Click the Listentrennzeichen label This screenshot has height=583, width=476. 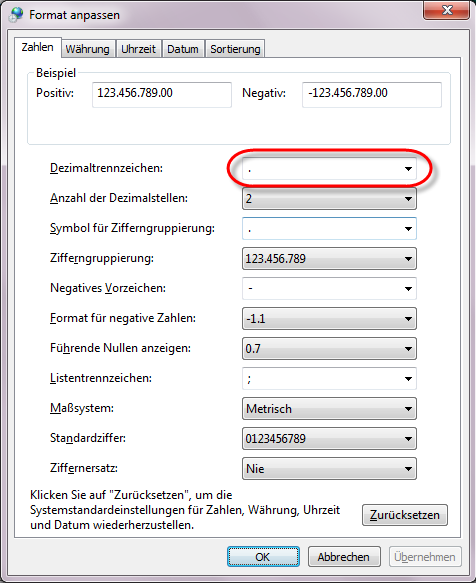(101, 378)
